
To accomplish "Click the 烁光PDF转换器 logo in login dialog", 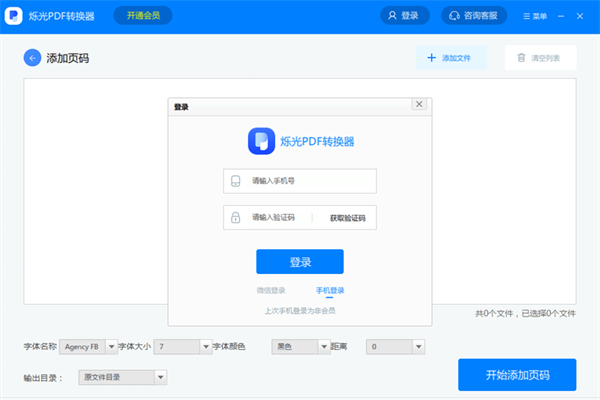I will (x=261, y=141).
